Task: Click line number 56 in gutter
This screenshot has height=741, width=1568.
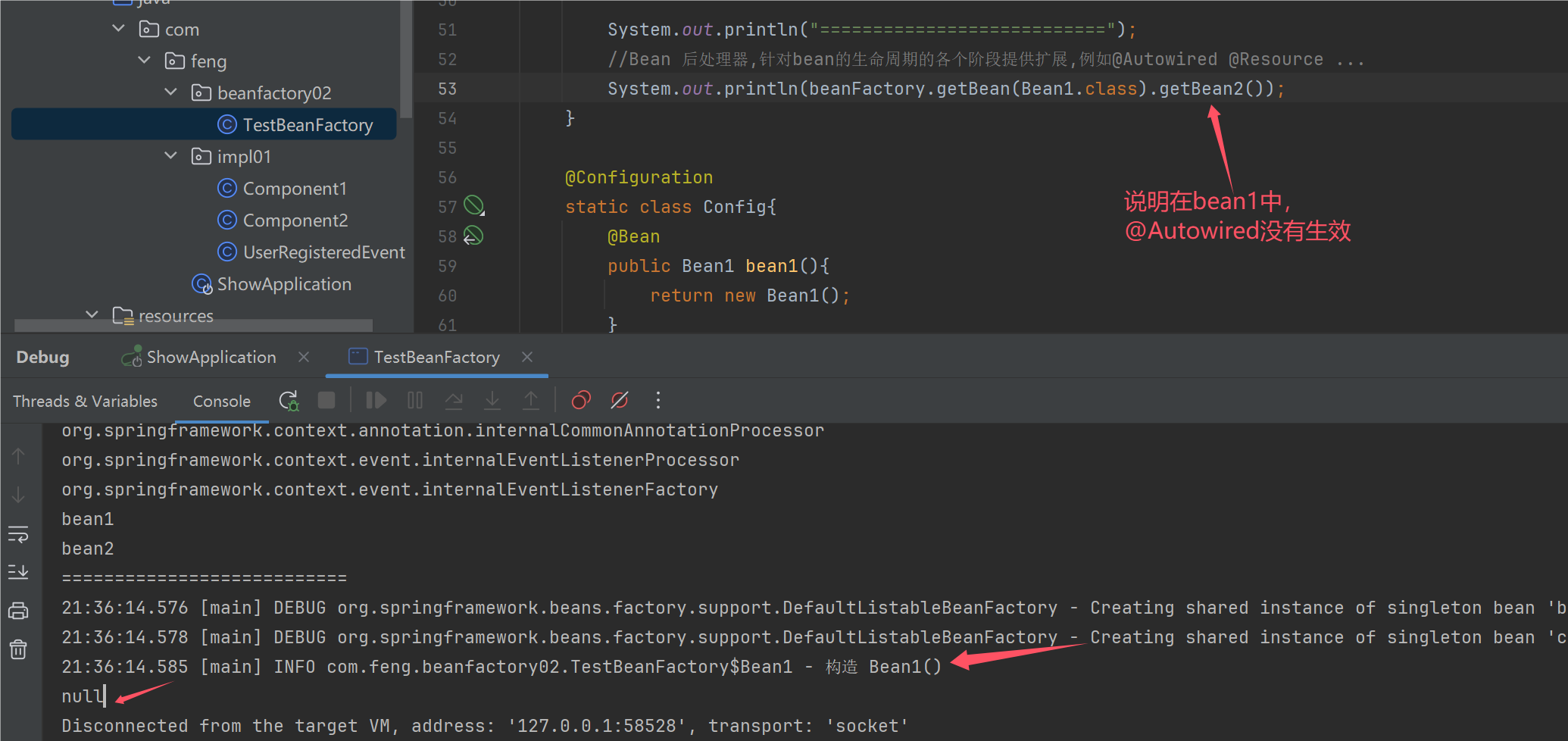Action: click(447, 177)
